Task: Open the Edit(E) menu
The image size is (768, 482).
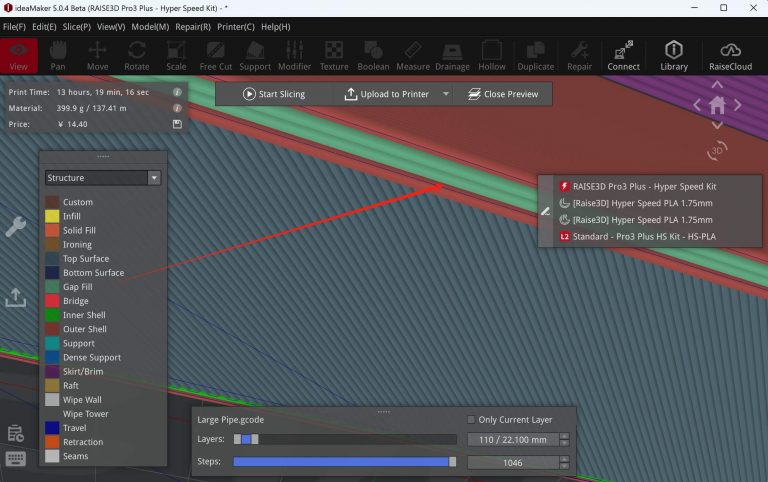Action: click(x=44, y=27)
